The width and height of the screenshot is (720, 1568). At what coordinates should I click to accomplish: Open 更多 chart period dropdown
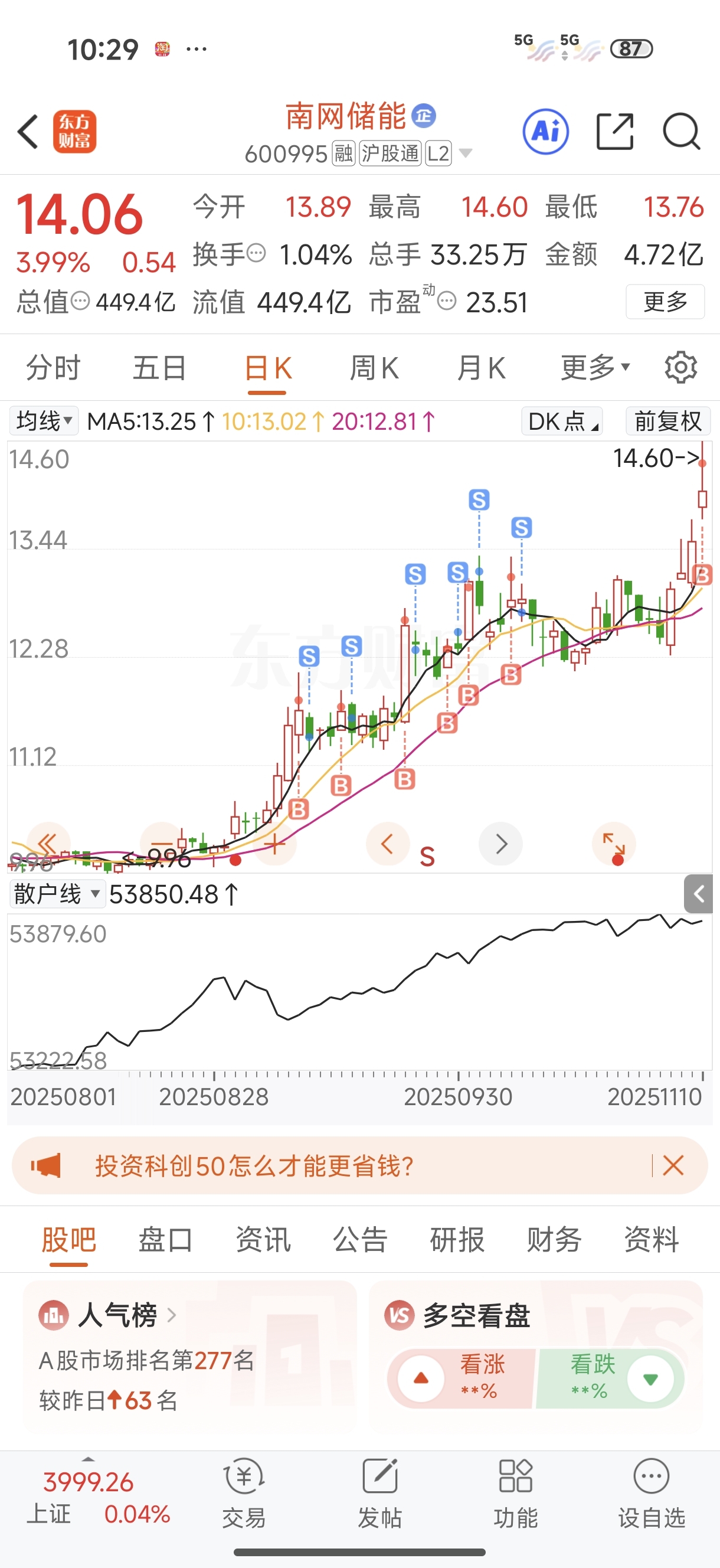pyautogui.click(x=595, y=368)
